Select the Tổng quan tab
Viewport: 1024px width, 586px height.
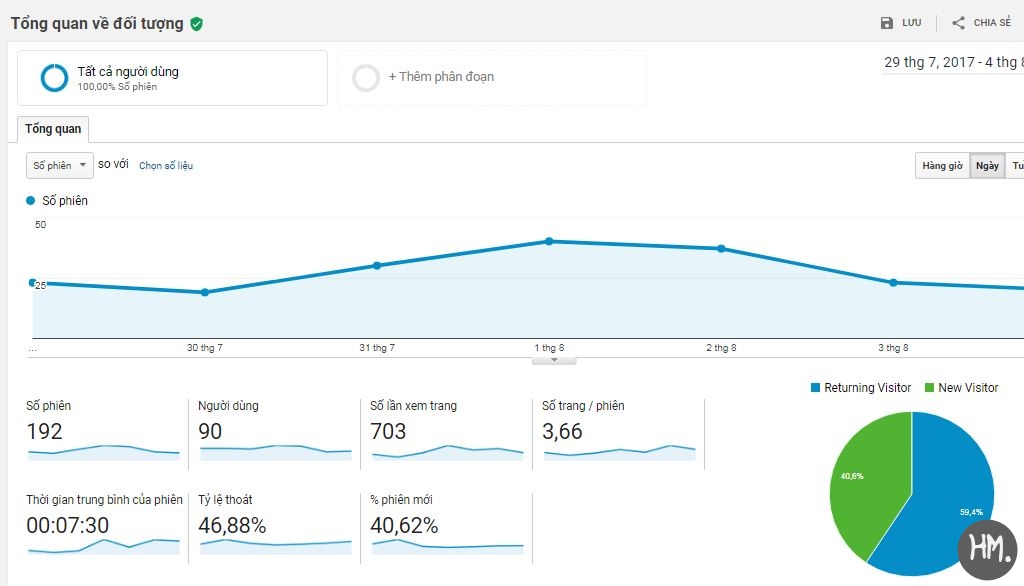(x=53, y=129)
